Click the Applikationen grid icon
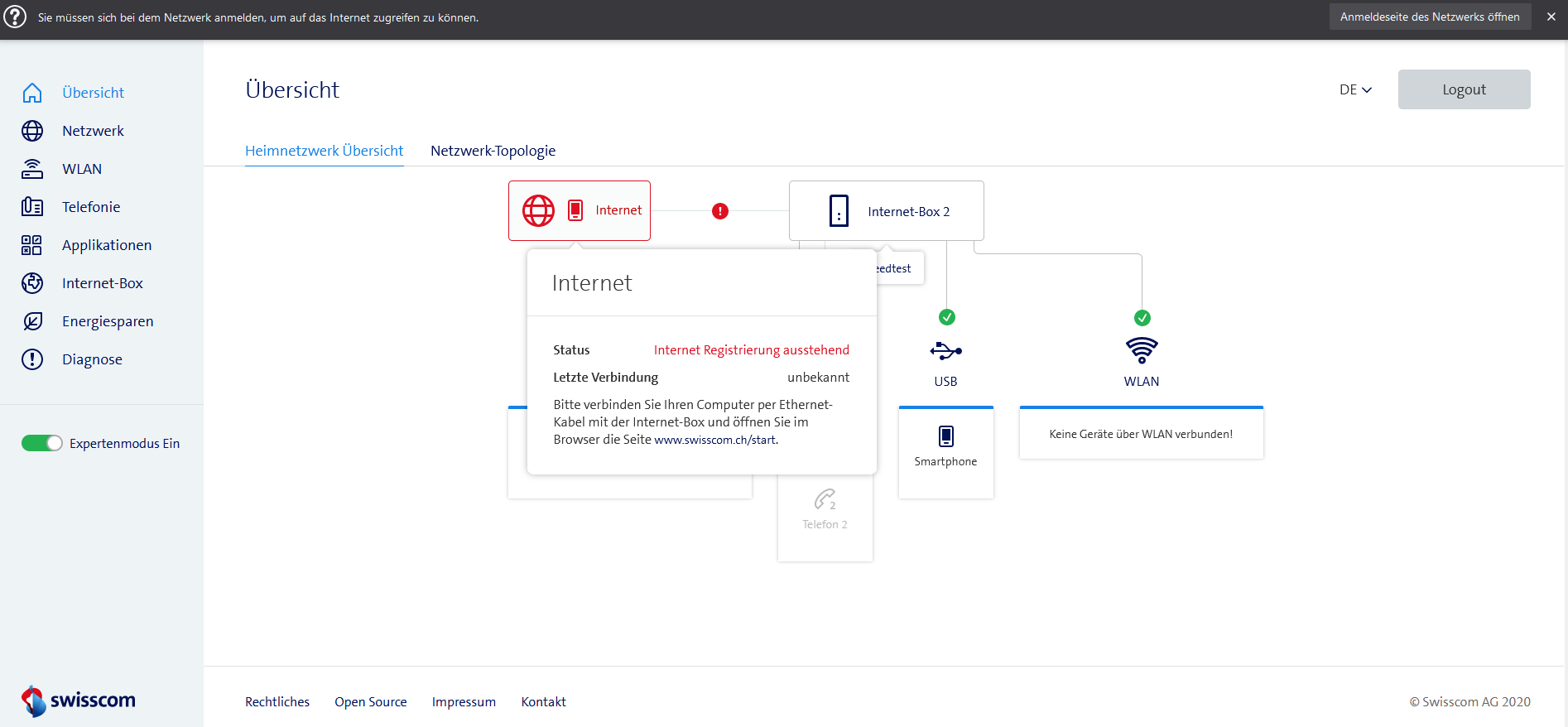The image size is (1568, 727). [32, 245]
